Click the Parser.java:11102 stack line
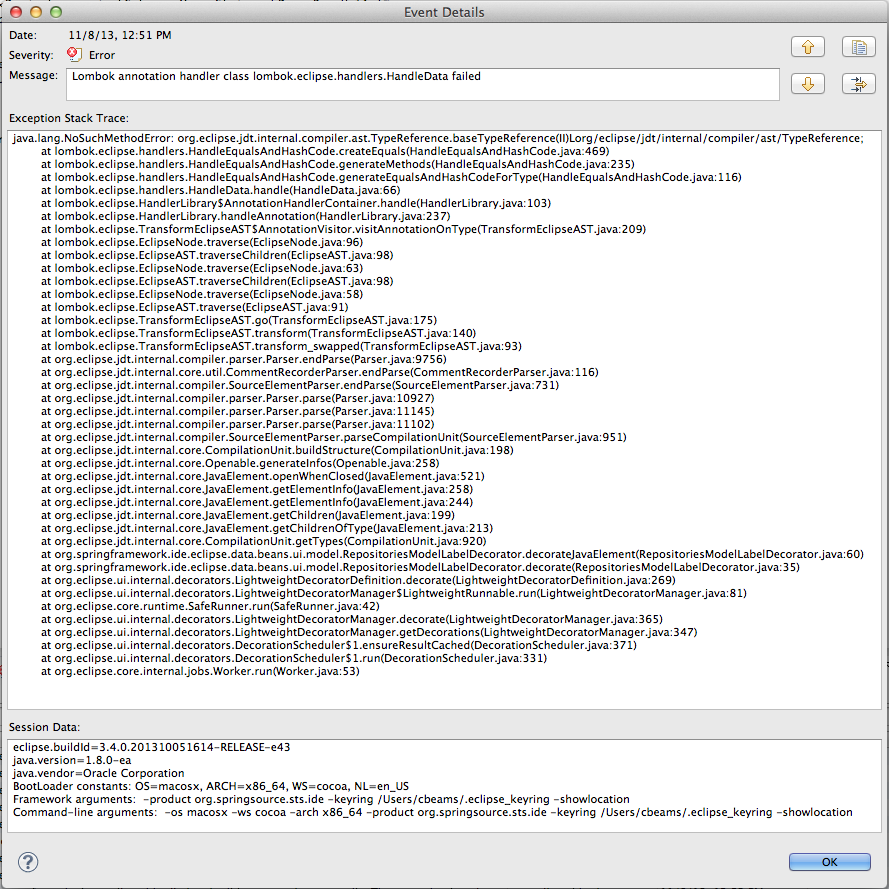Image resolution: width=889 pixels, height=889 pixels. pos(238,425)
